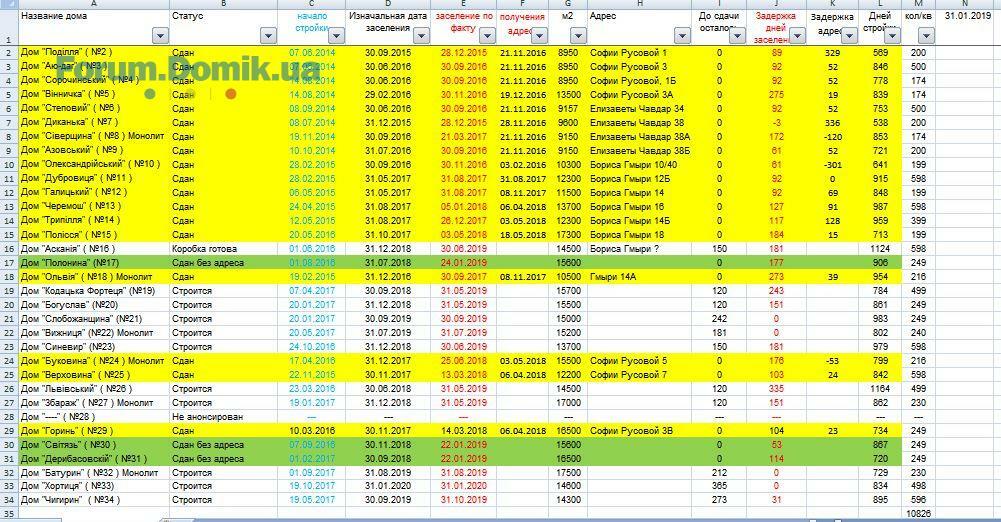Click "Строится" status in Хортиця row
This screenshot has height=522, width=1001.
pos(223,486)
